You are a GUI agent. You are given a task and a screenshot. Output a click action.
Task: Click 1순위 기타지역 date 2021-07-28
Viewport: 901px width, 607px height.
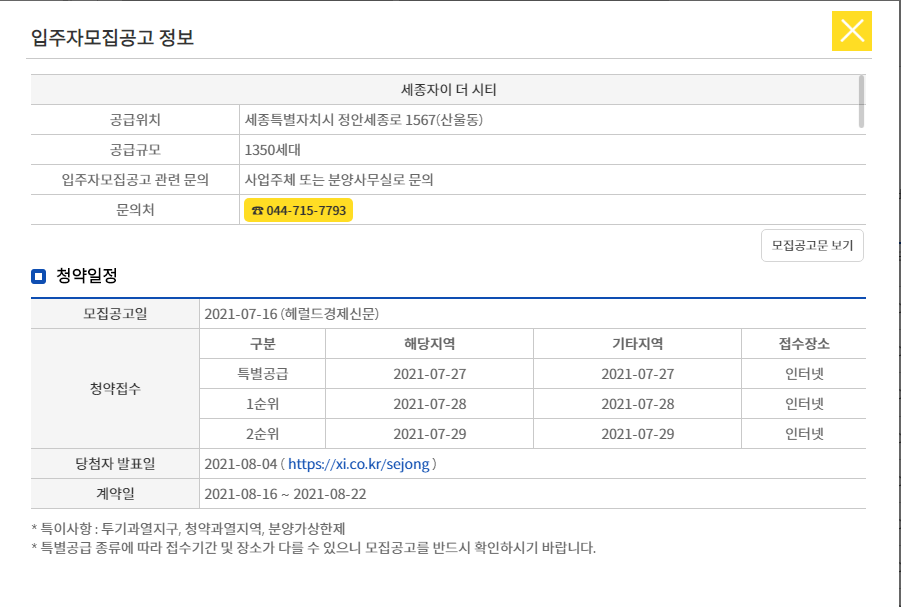(x=637, y=404)
